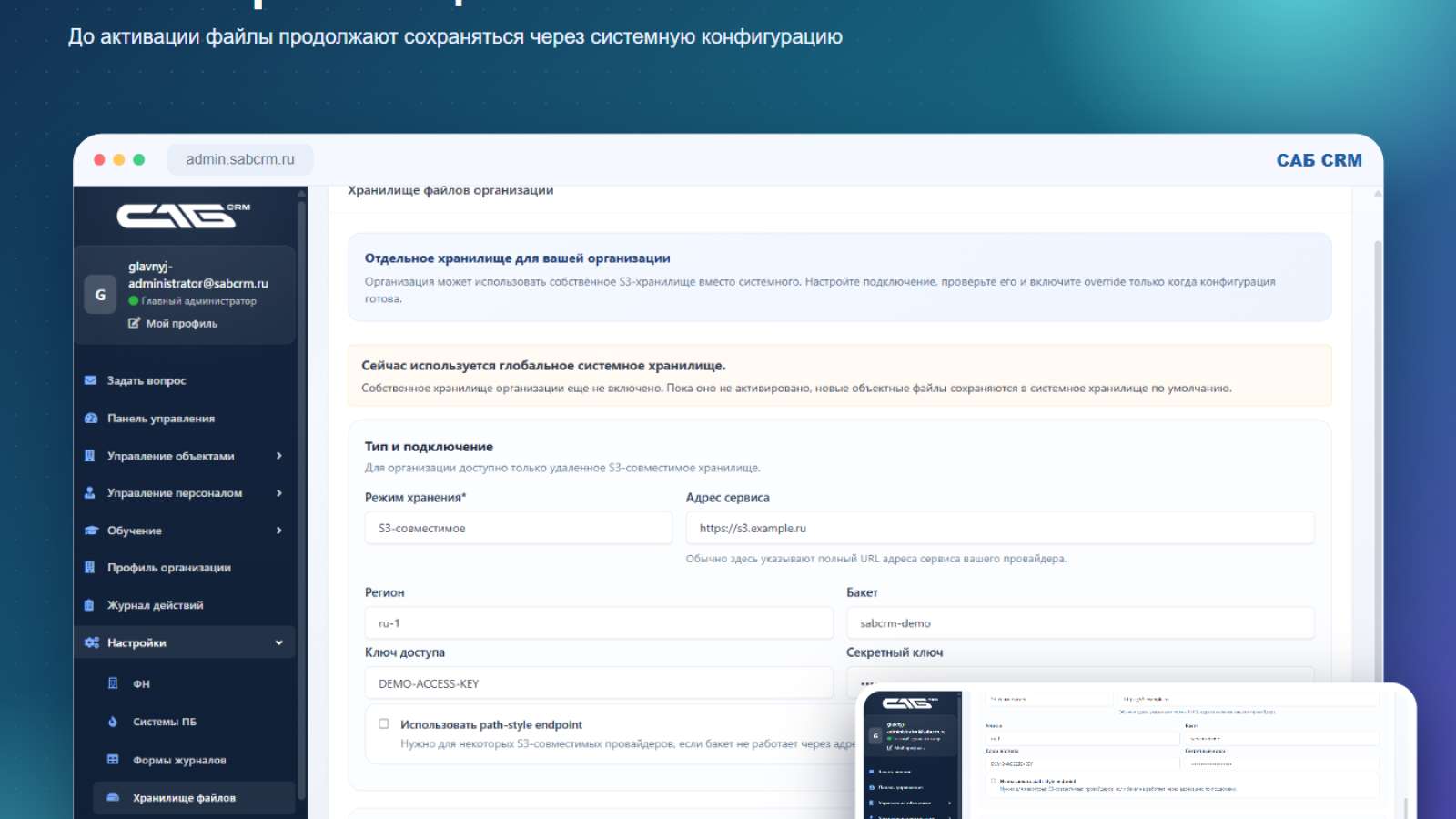1456x819 pixels.
Task: Enable Использовать path-style endpoint checkbox
Action: click(384, 724)
